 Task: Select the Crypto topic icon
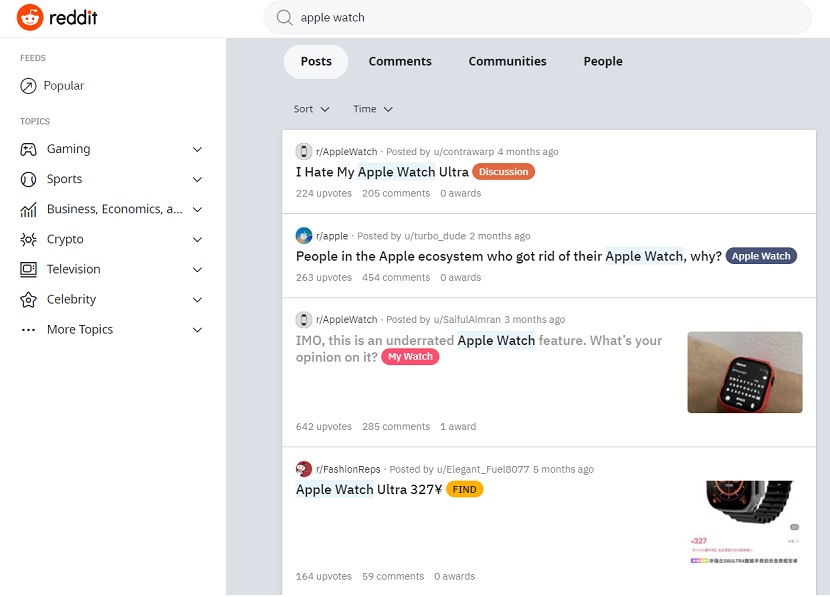click(27, 238)
